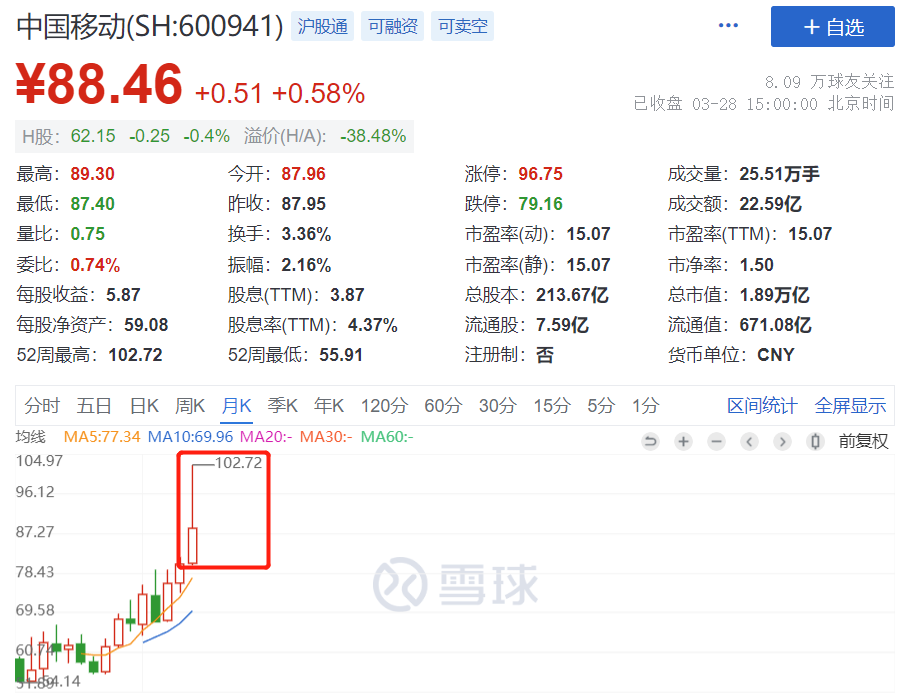
Task: Open the three-dot more options menu
Action: (728, 25)
